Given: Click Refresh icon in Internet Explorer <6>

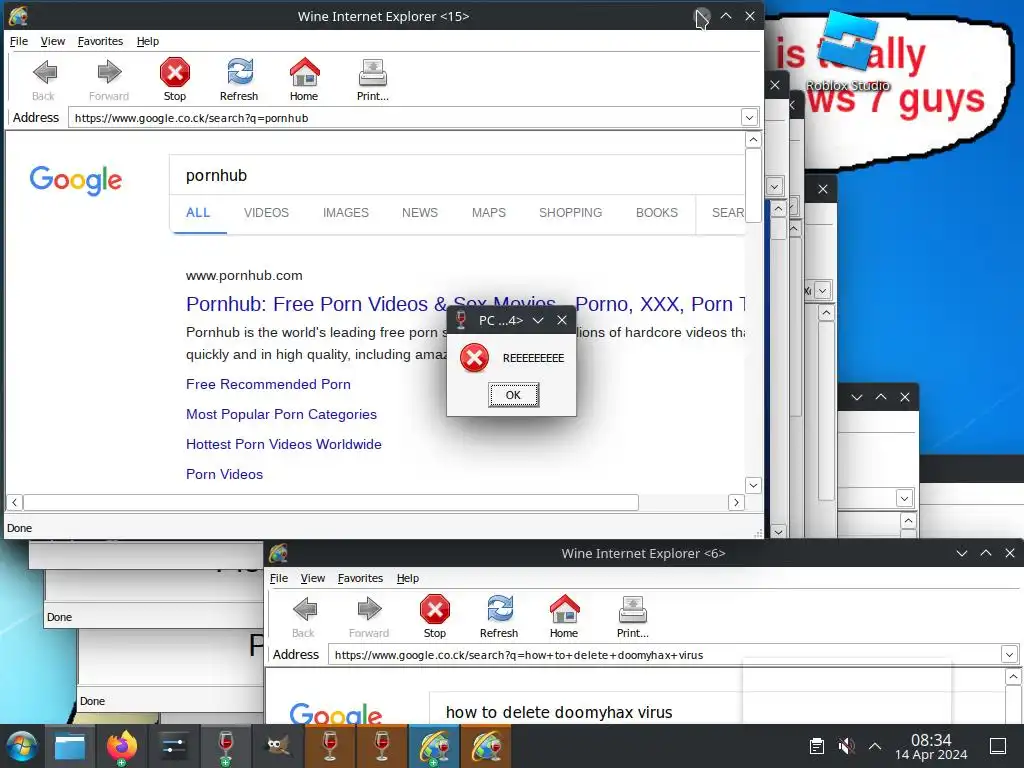Looking at the screenshot, I should tap(499, 609).
